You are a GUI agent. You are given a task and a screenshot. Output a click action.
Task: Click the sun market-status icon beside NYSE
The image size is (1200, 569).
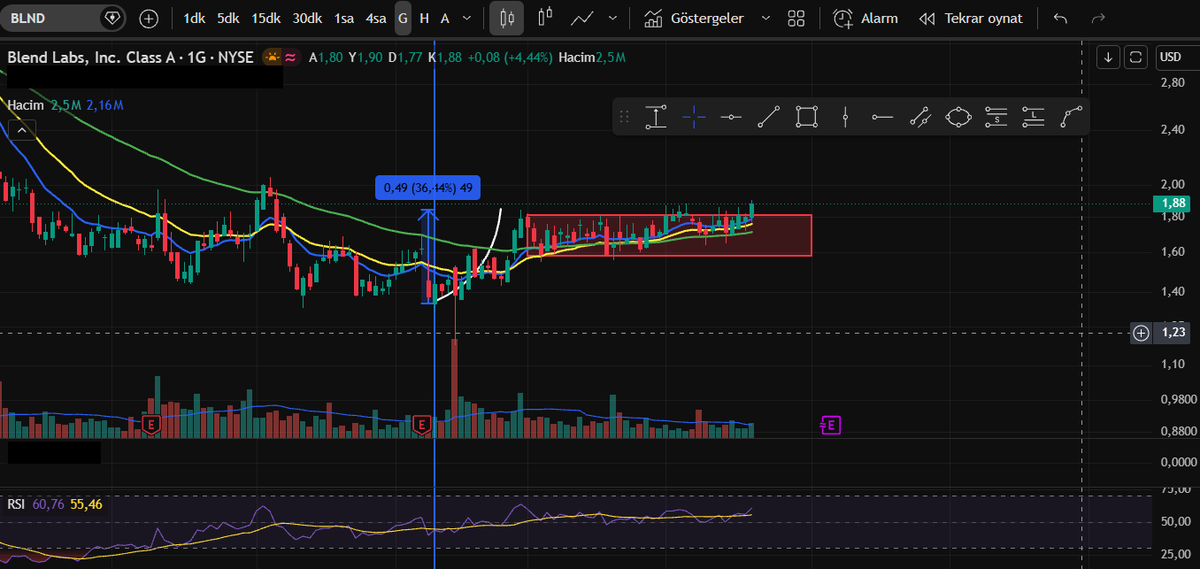[x=272, y=58]
